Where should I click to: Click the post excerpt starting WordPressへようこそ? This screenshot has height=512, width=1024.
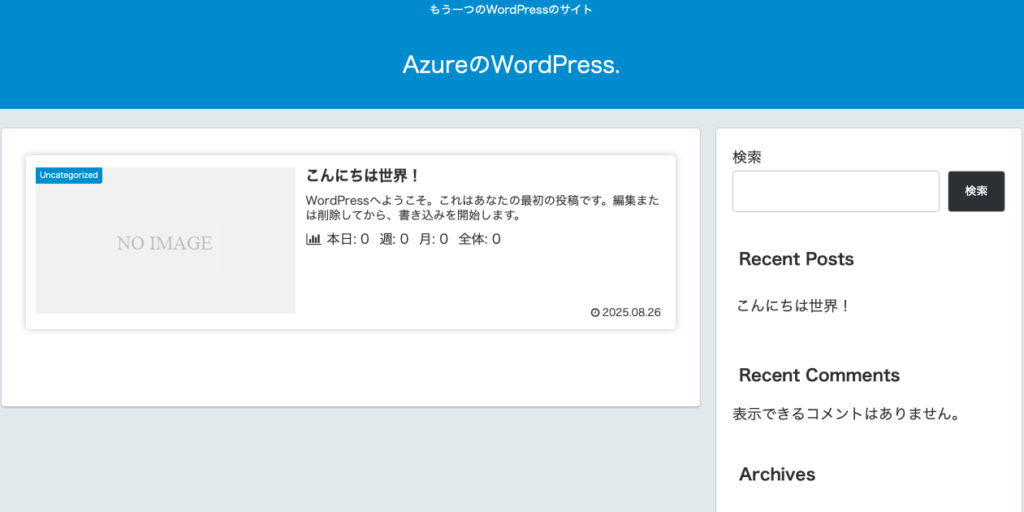tap(482, 208)
